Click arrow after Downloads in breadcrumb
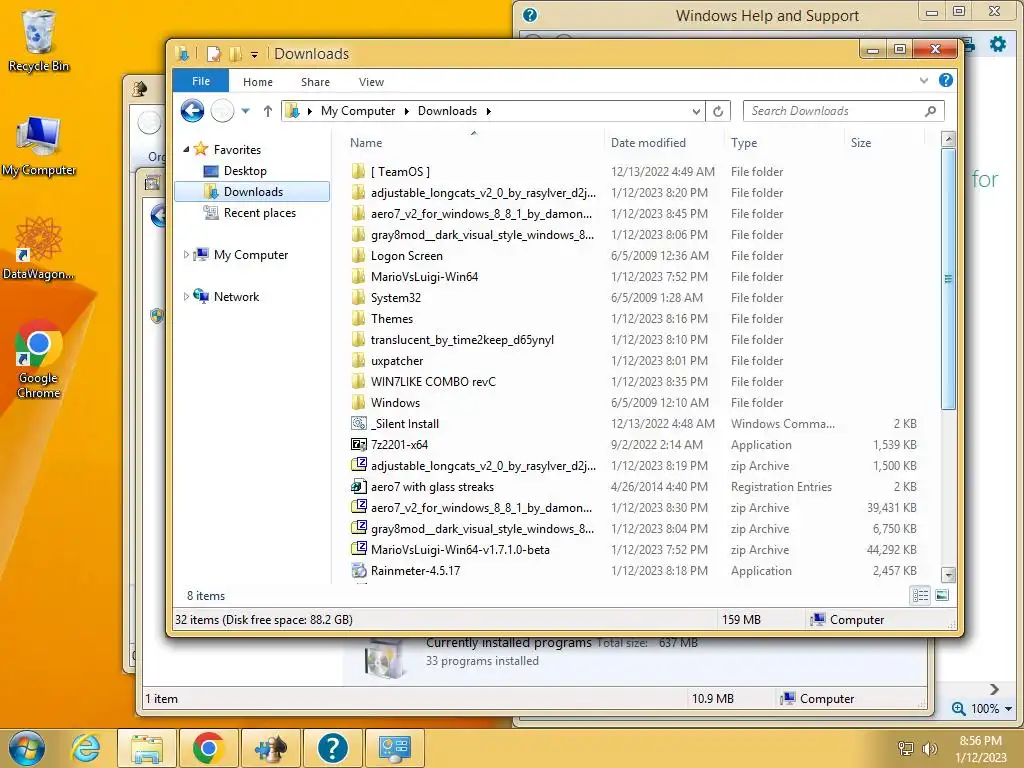Screen dimensions: 1024x768 click(x=488, y=111)
